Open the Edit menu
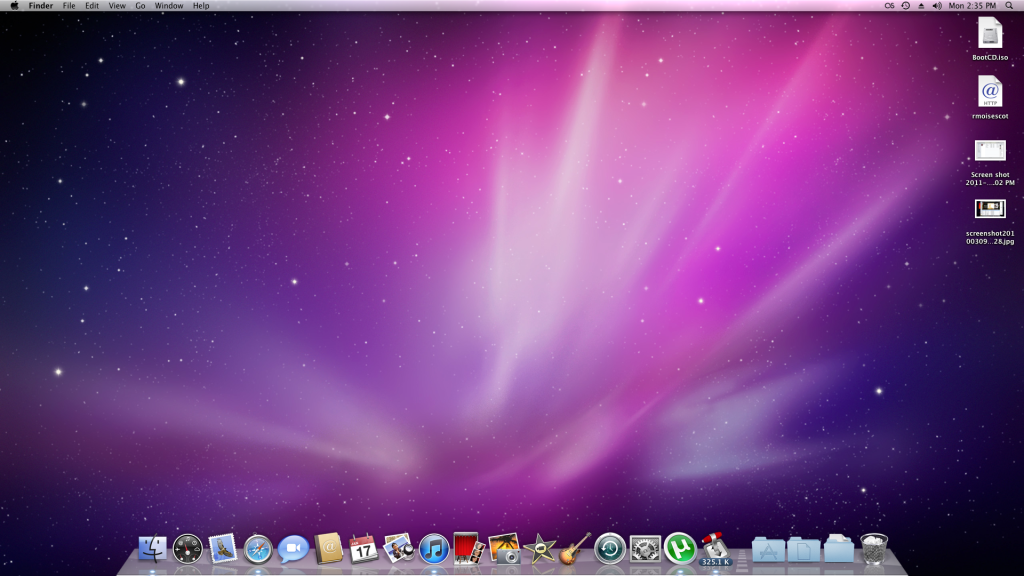Screen dimensions: 1024x576 [92, 6]
